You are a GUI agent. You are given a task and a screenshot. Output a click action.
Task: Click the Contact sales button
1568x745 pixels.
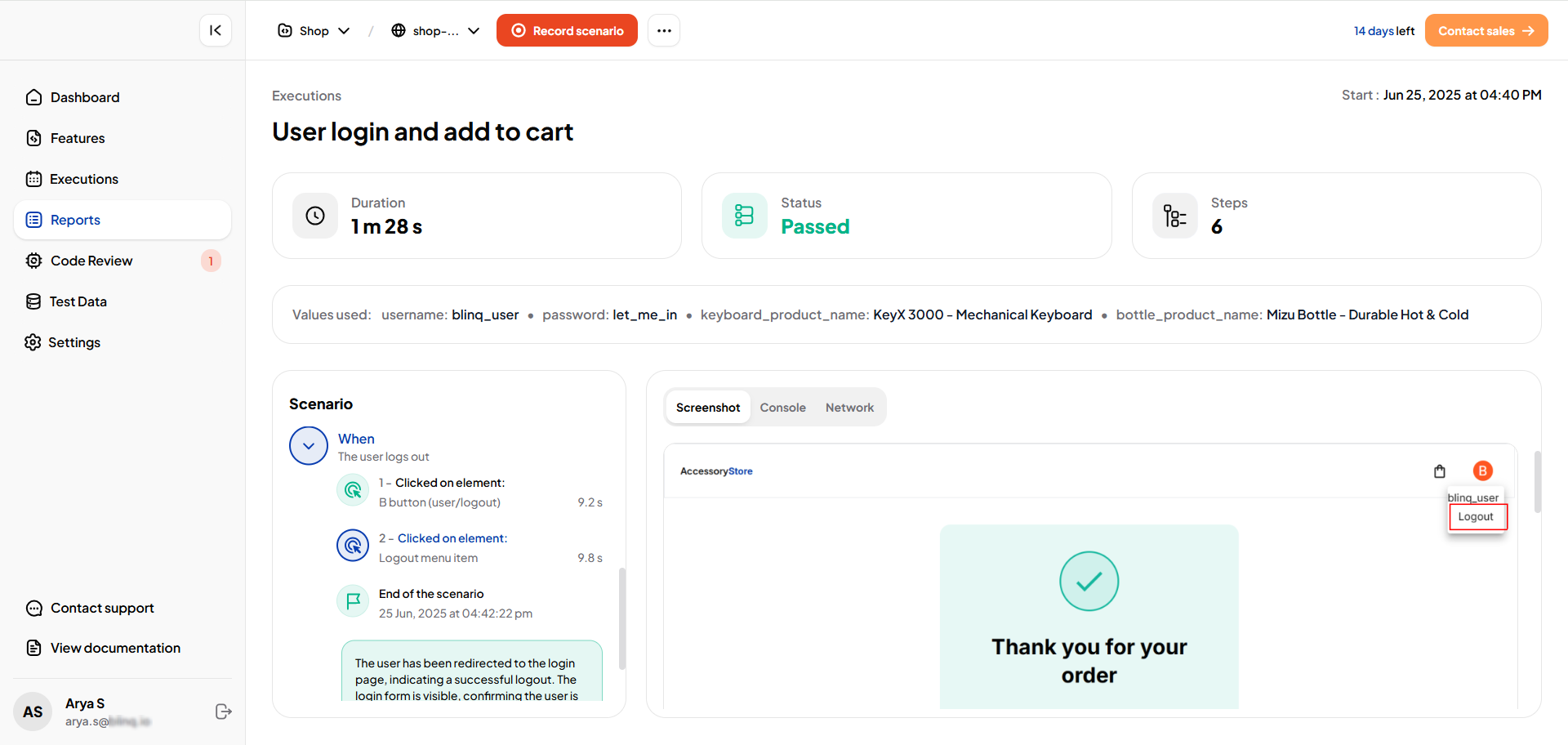[1486, 30]
